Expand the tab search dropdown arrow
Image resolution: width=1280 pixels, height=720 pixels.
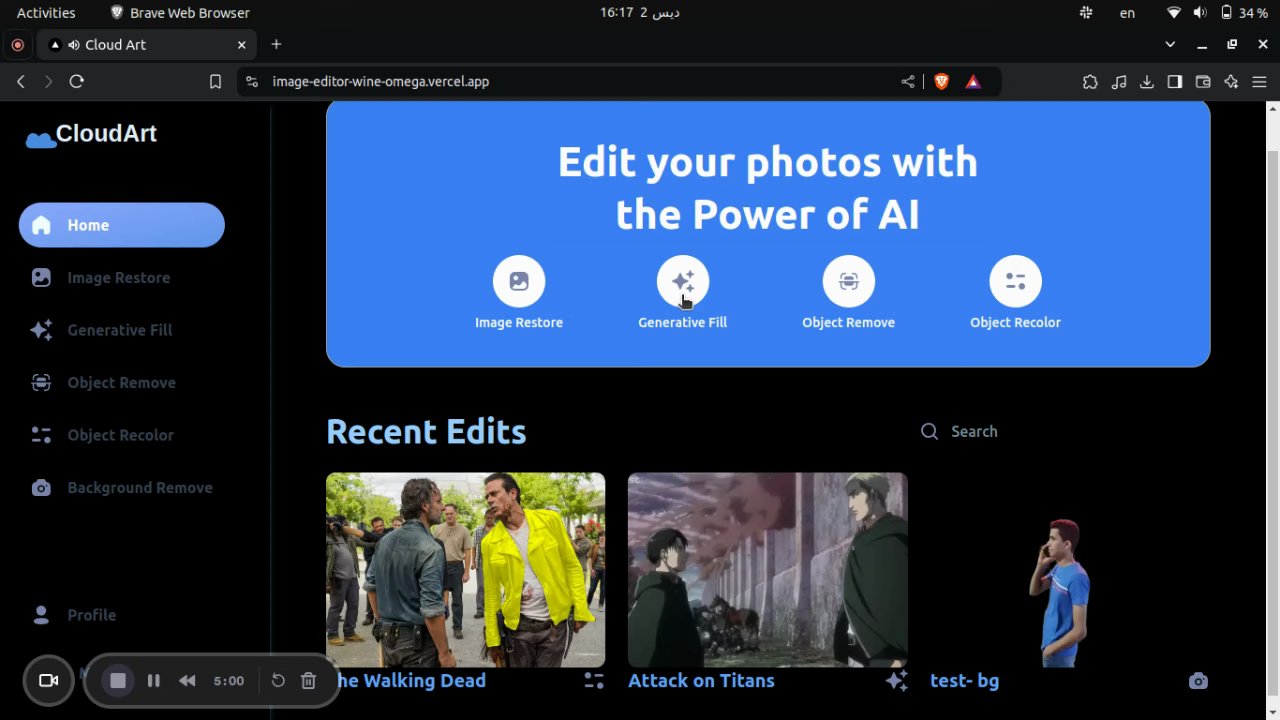pos(1170,44)
